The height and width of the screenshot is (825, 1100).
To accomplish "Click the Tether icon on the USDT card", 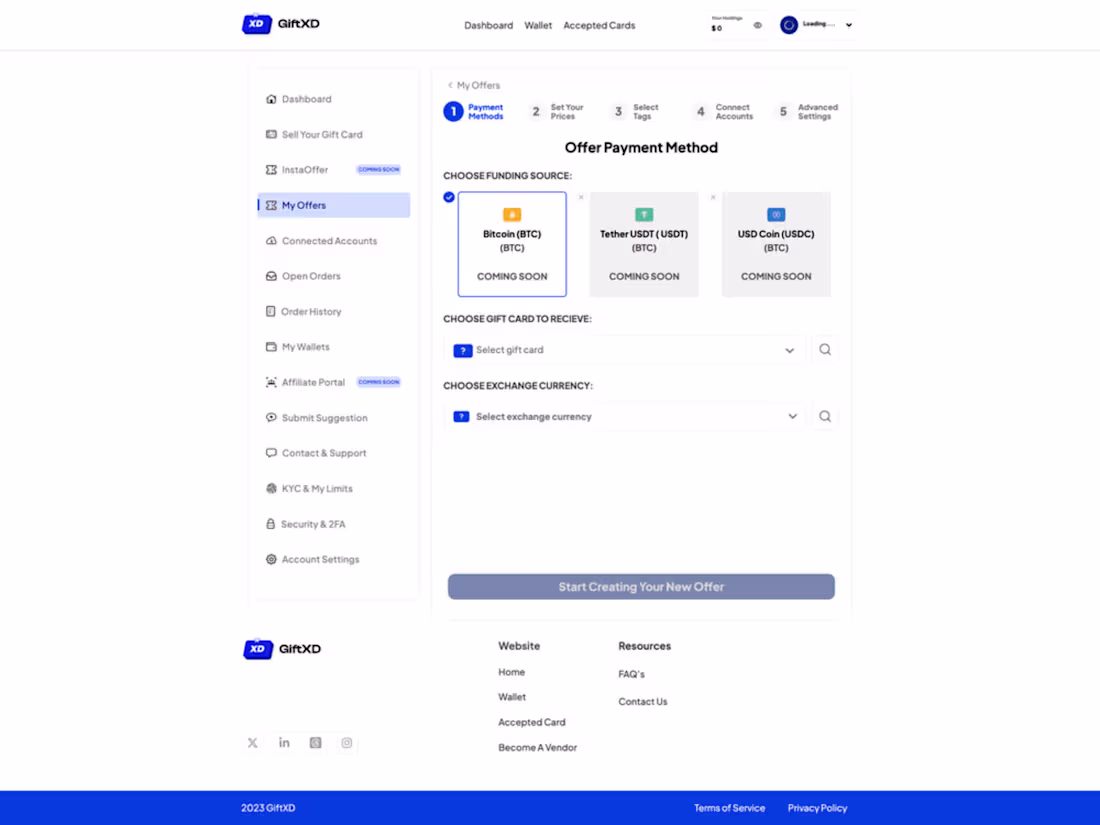I will coord(644,214).
